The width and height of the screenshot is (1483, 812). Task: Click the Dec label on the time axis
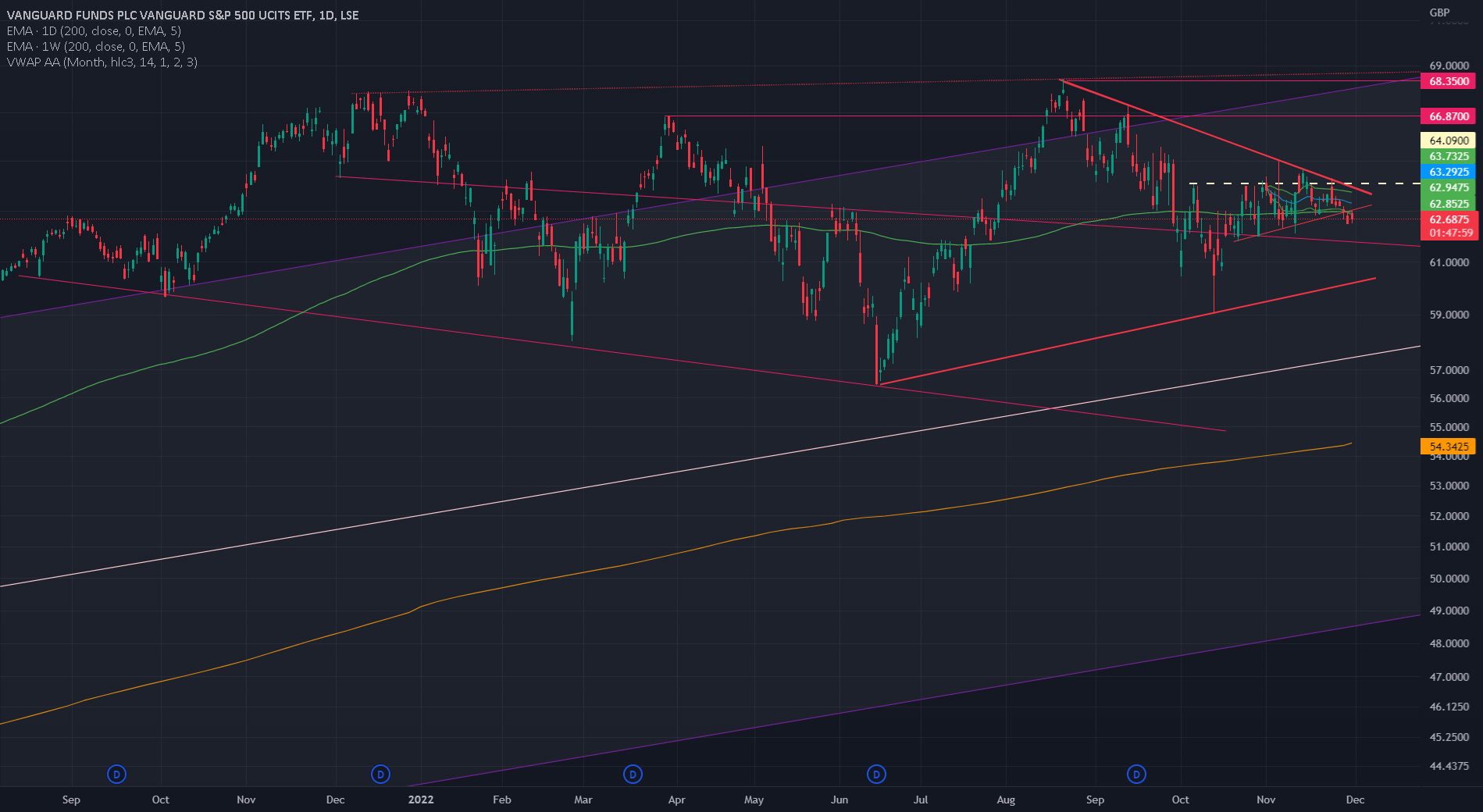[x=1355, y=800]
